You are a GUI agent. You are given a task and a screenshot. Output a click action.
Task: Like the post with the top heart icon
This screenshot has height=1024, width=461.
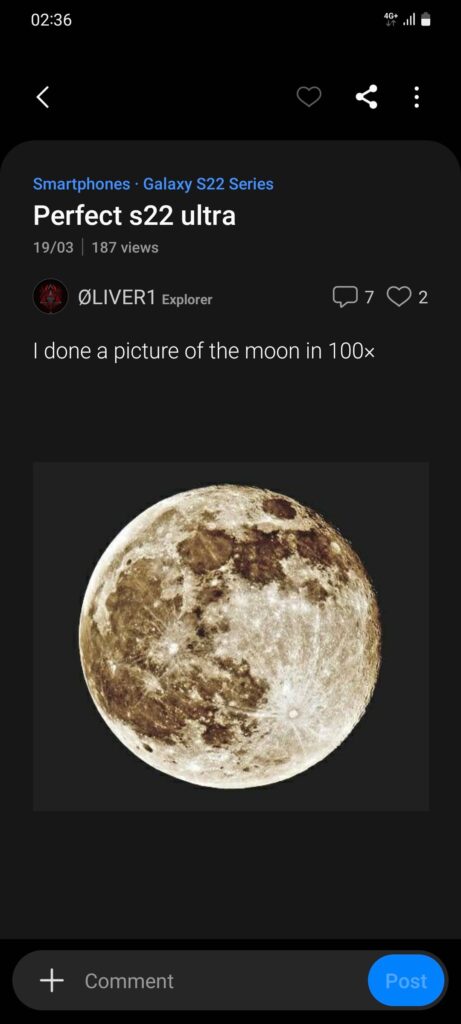[x=309, y=98]
